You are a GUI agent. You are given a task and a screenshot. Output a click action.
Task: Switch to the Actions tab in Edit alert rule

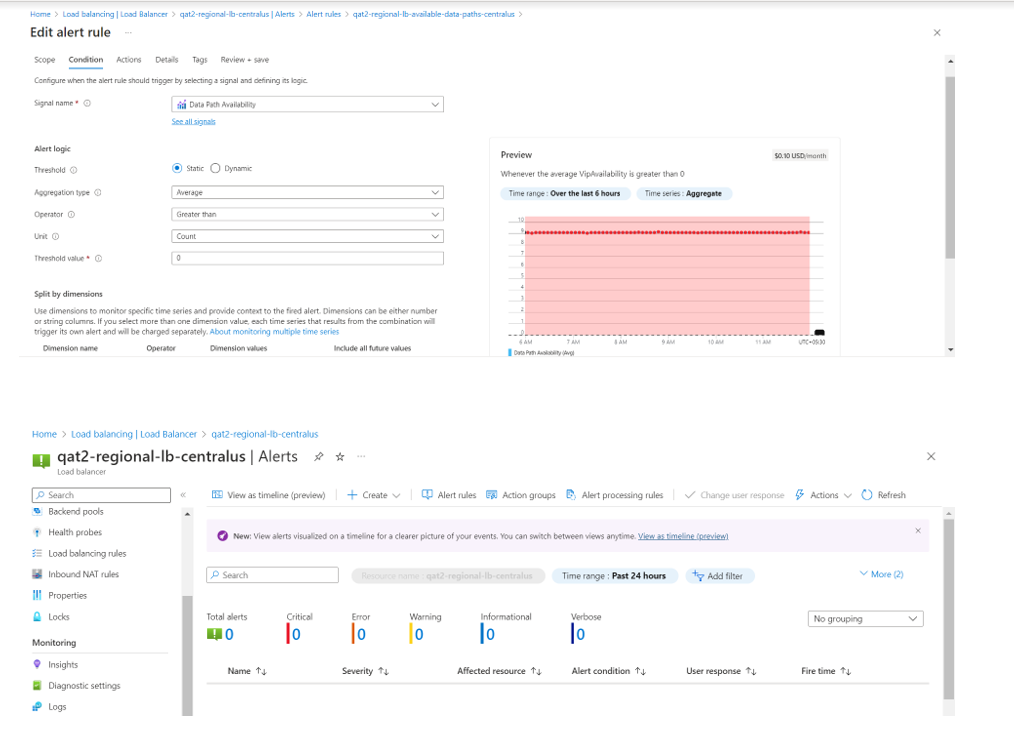(x=129, y=59)
